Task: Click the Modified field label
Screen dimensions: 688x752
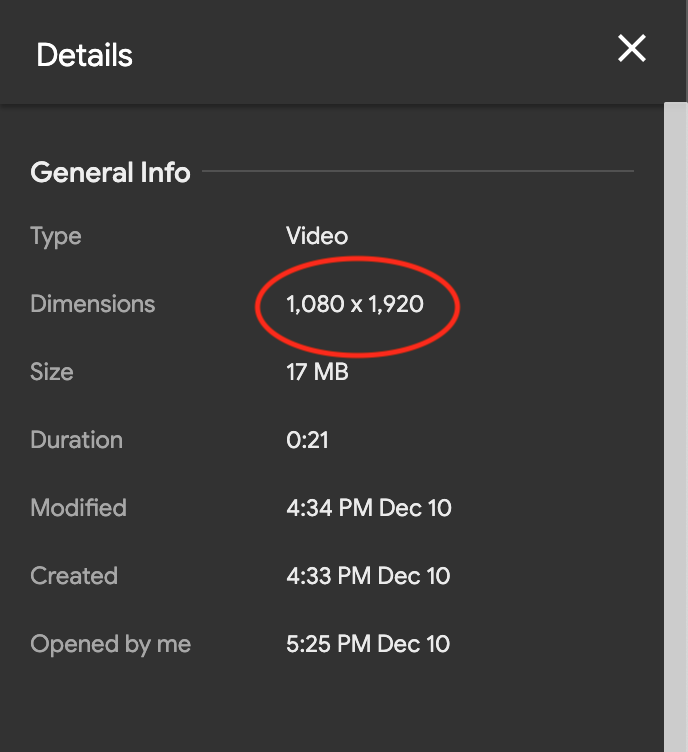Action: pos(78,508)
